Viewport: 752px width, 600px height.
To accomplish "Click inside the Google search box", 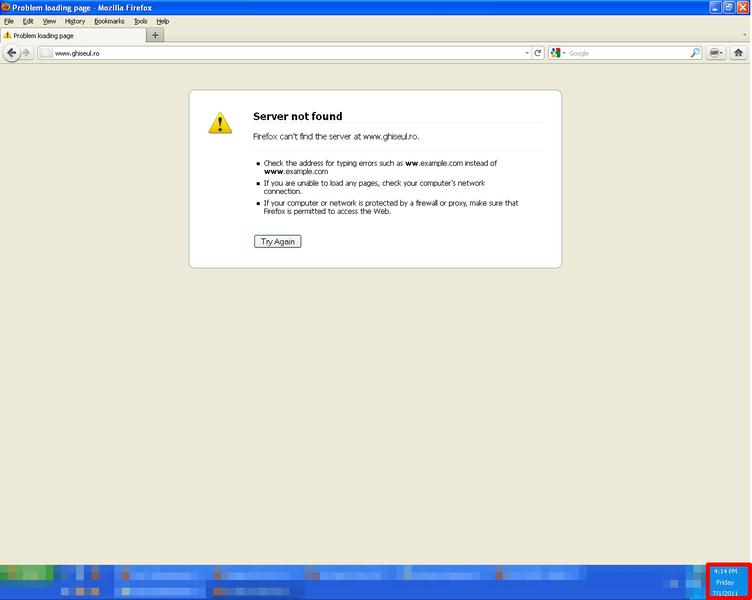I will [x=625, y=53].
